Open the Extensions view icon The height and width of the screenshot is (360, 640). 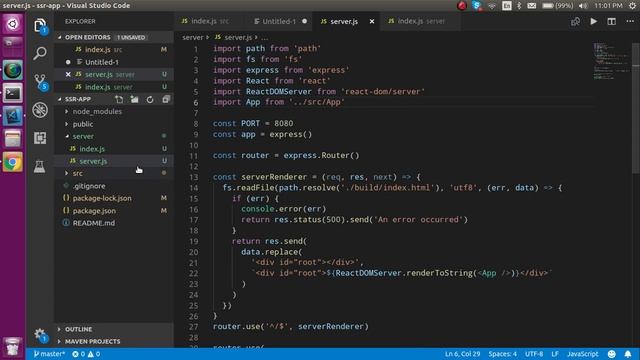pos(40,138)
